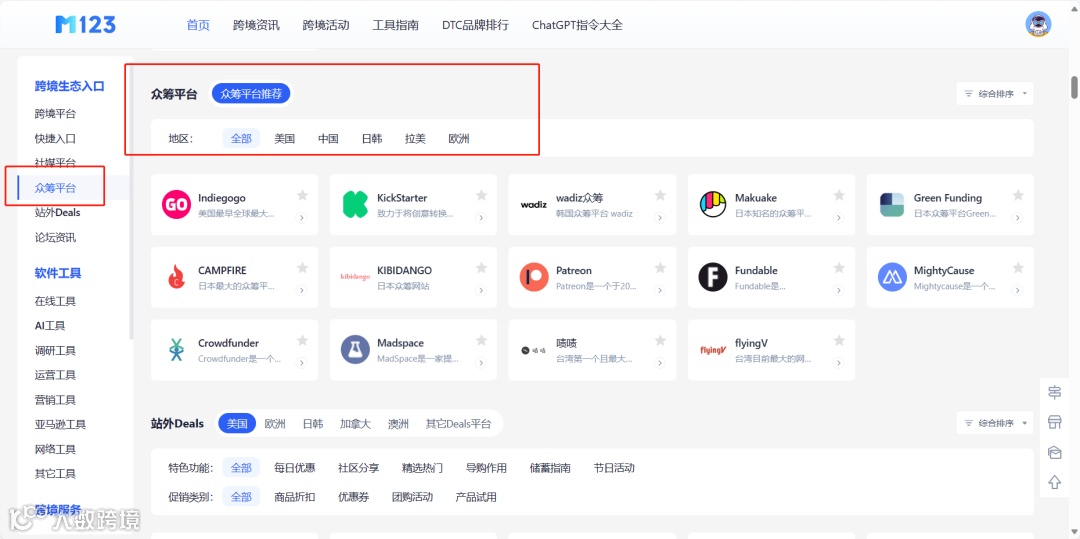Screen dimensions: 1080x539
Task: Open the arrow button on Green Funding card
Action: [1018, 218]
